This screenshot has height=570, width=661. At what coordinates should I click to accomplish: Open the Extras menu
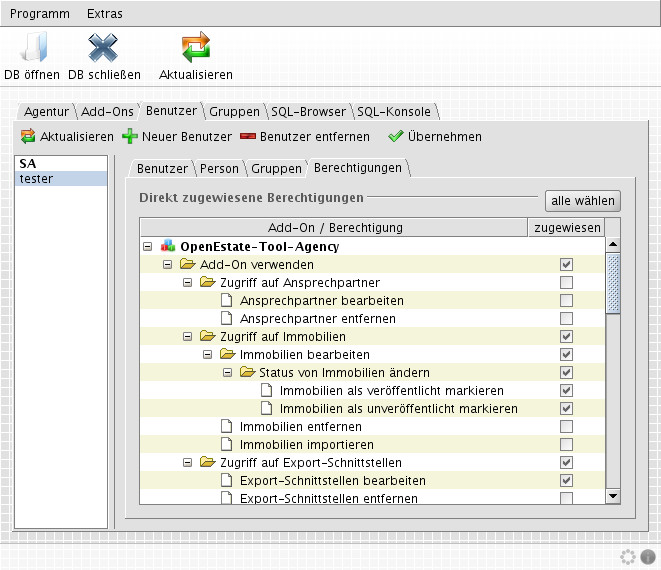pyautogui.click(x=105, y=14)
